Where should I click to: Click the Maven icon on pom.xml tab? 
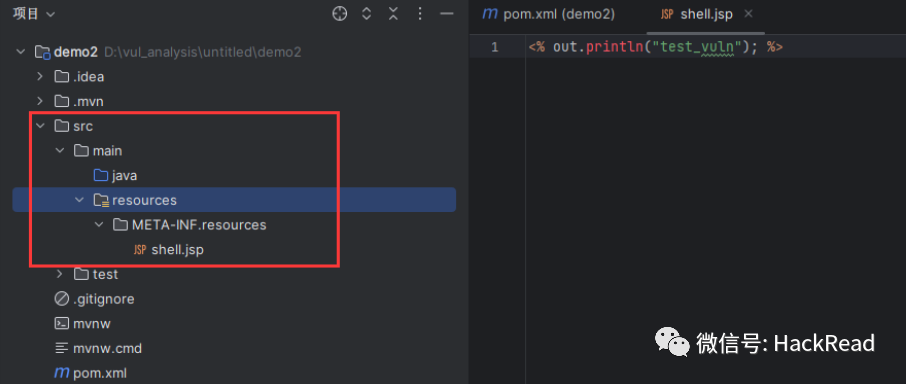click(489, 14)
